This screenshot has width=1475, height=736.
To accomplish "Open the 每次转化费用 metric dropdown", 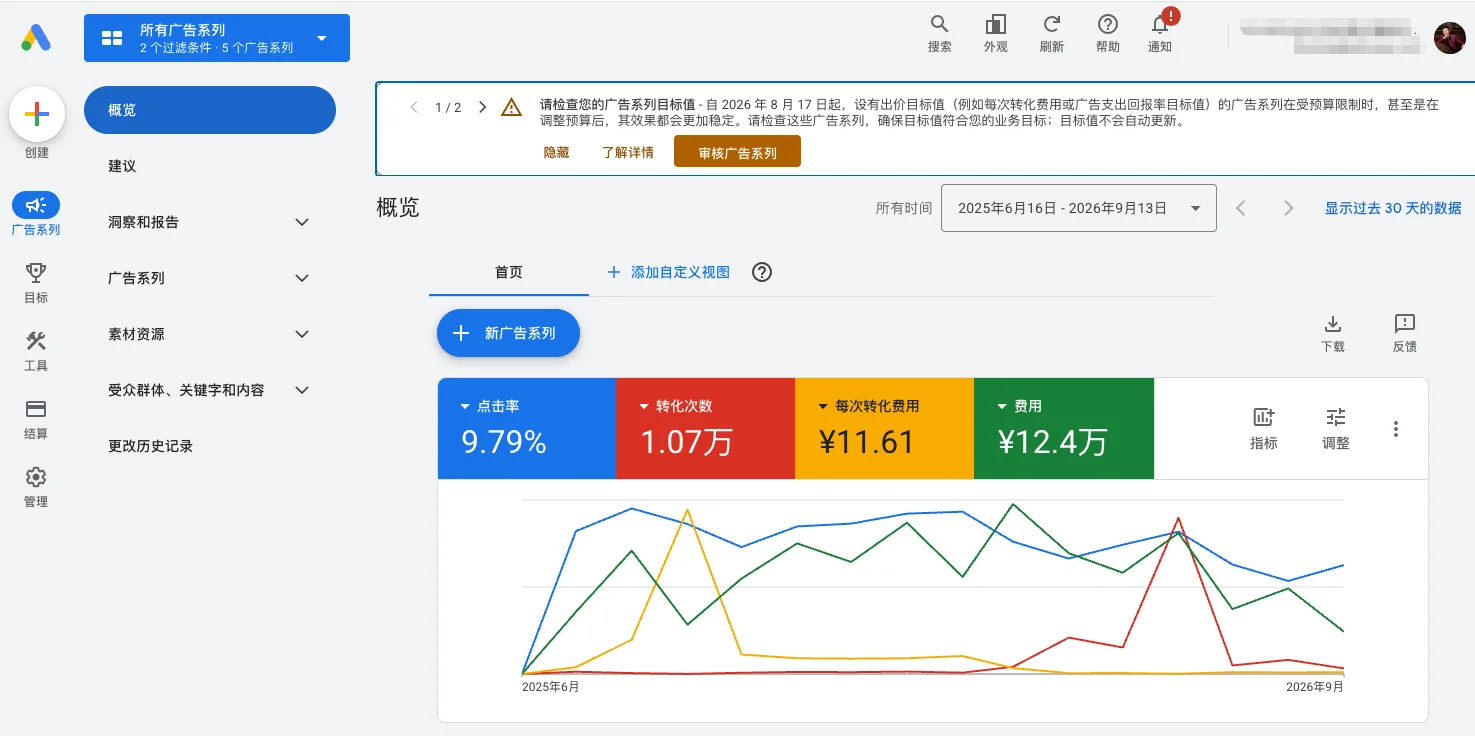I will 868,406.
